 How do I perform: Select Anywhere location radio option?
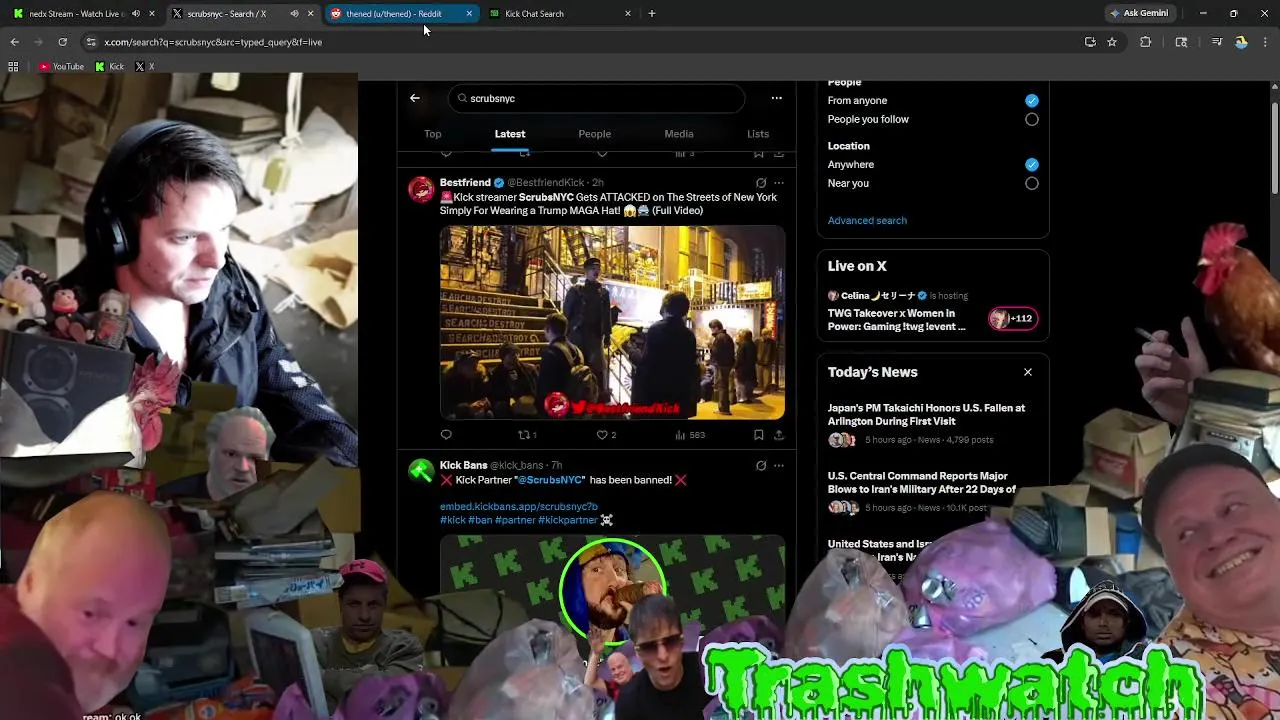coord(1031,164)
